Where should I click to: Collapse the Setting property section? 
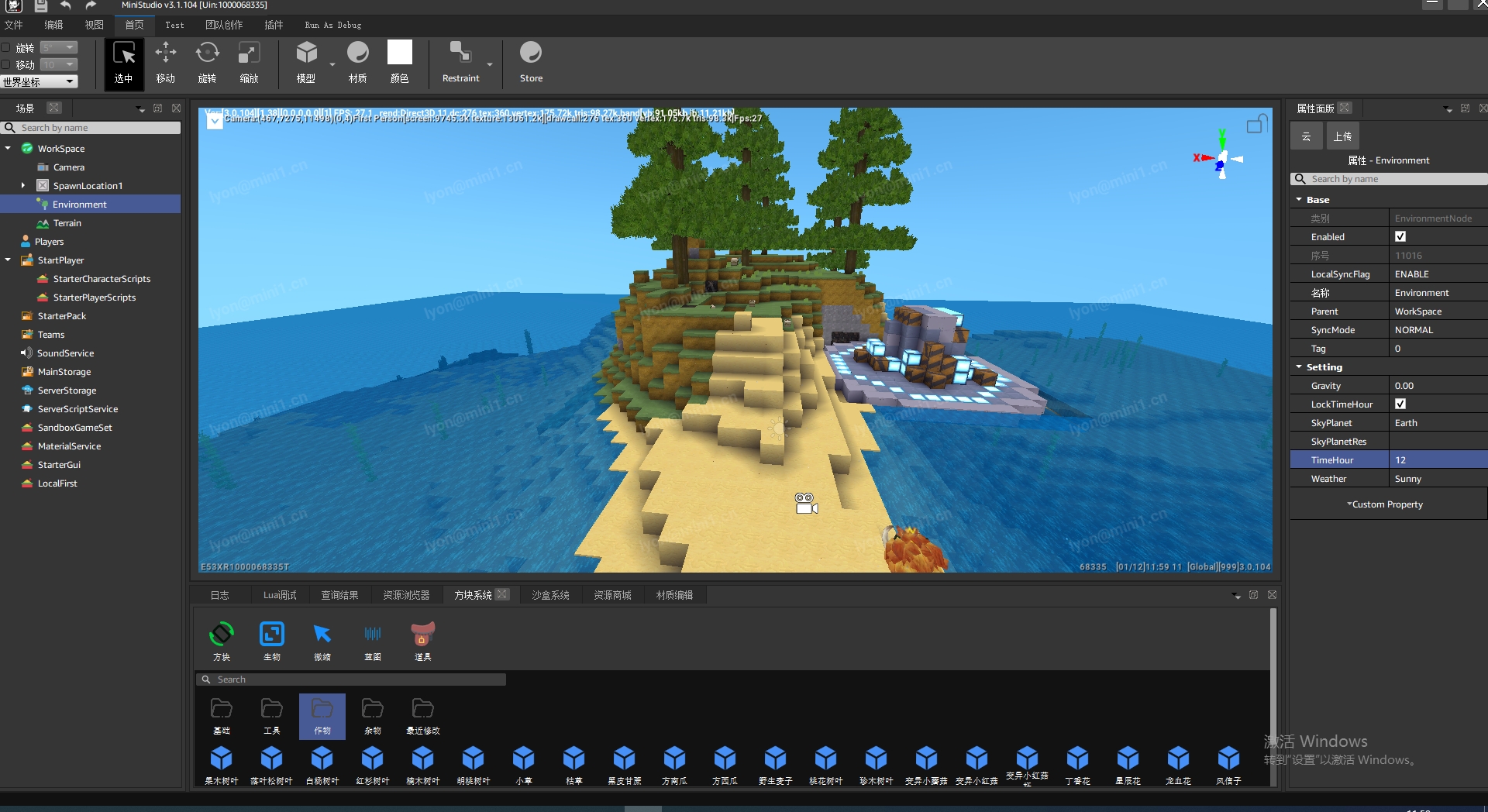point(1299,367)
